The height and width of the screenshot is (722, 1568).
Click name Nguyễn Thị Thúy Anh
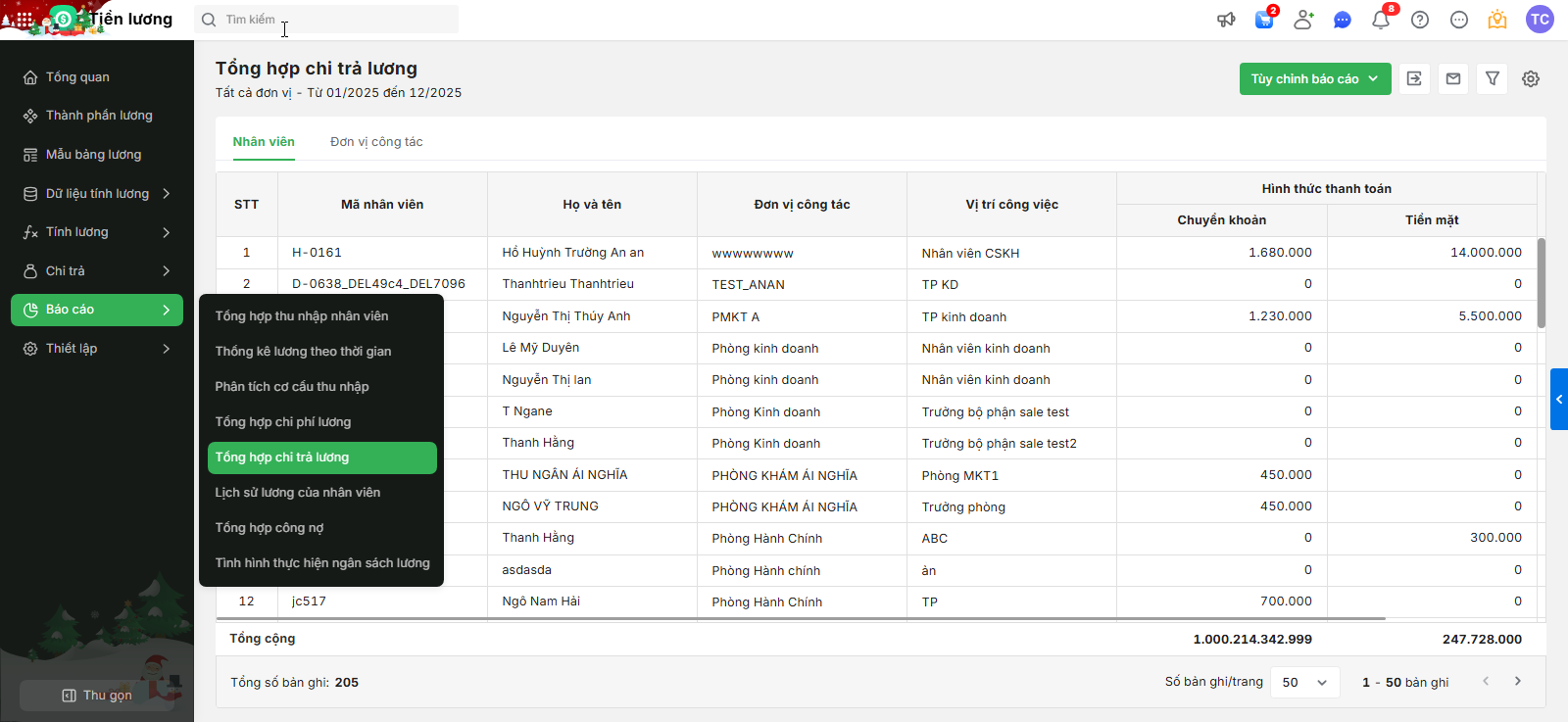coord(566,316)
